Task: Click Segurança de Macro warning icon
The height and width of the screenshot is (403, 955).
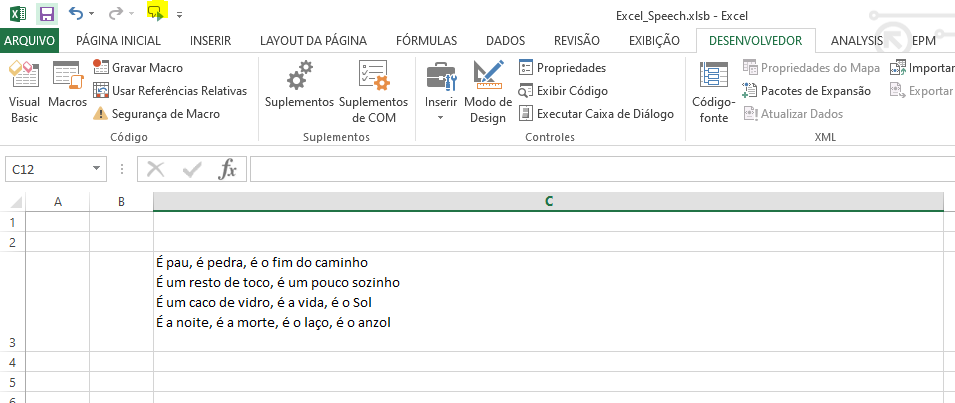Action: pos(100,114)
